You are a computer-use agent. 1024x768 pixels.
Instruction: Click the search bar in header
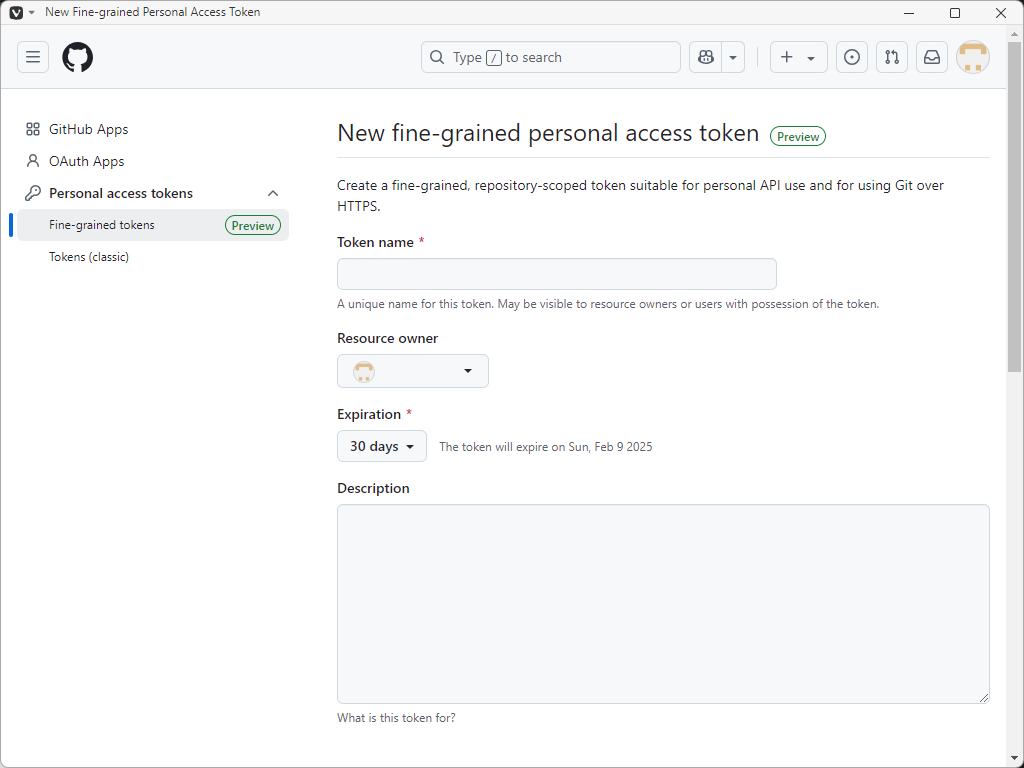[550, 57]
